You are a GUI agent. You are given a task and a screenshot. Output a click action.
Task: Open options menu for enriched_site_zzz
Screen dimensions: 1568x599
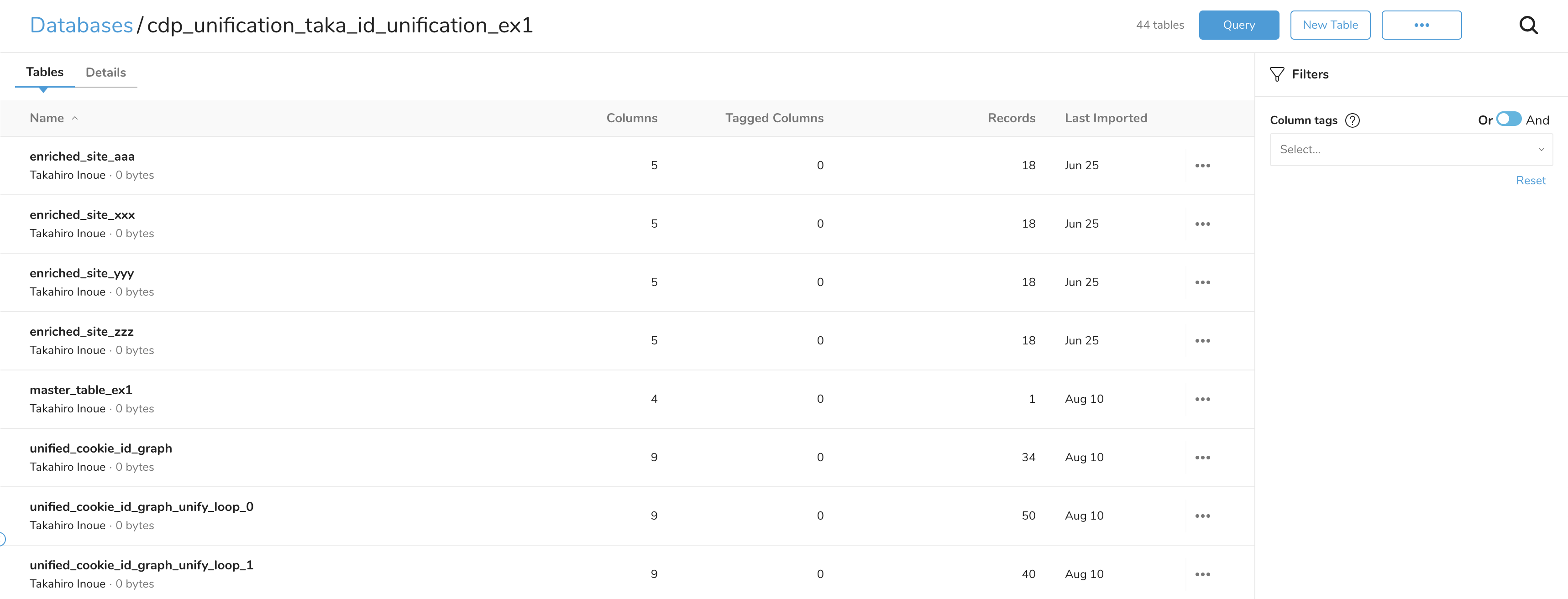click(1203, 340)
